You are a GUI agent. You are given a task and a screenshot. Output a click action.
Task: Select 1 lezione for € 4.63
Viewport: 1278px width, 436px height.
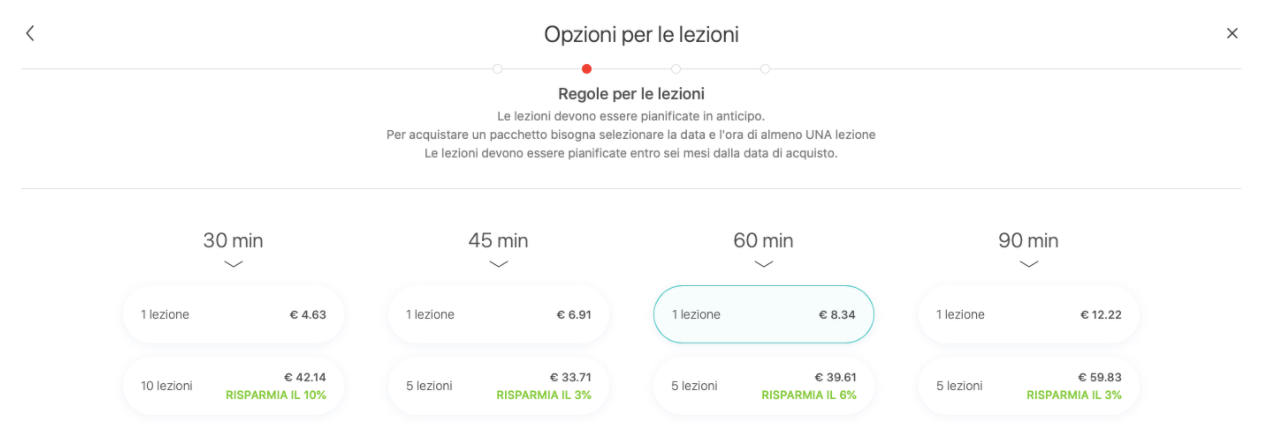(233, 314)
